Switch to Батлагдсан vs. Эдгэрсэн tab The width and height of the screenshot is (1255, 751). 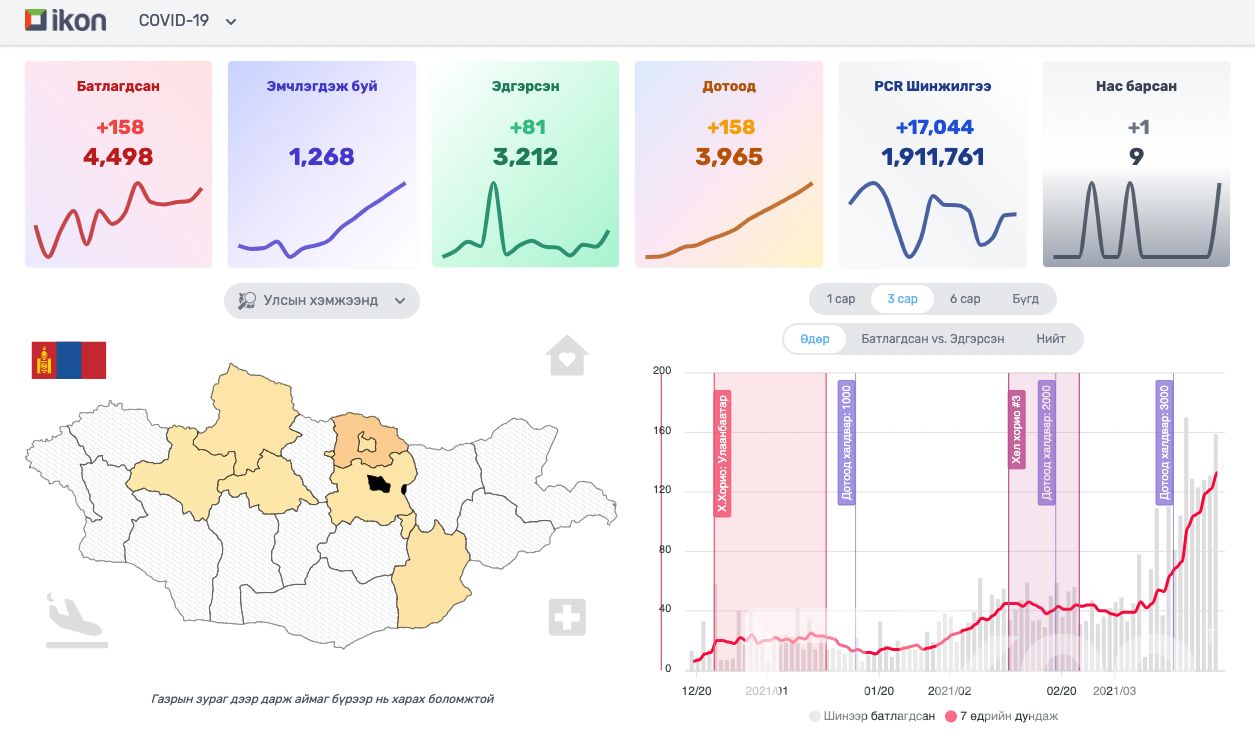point(932,339)
